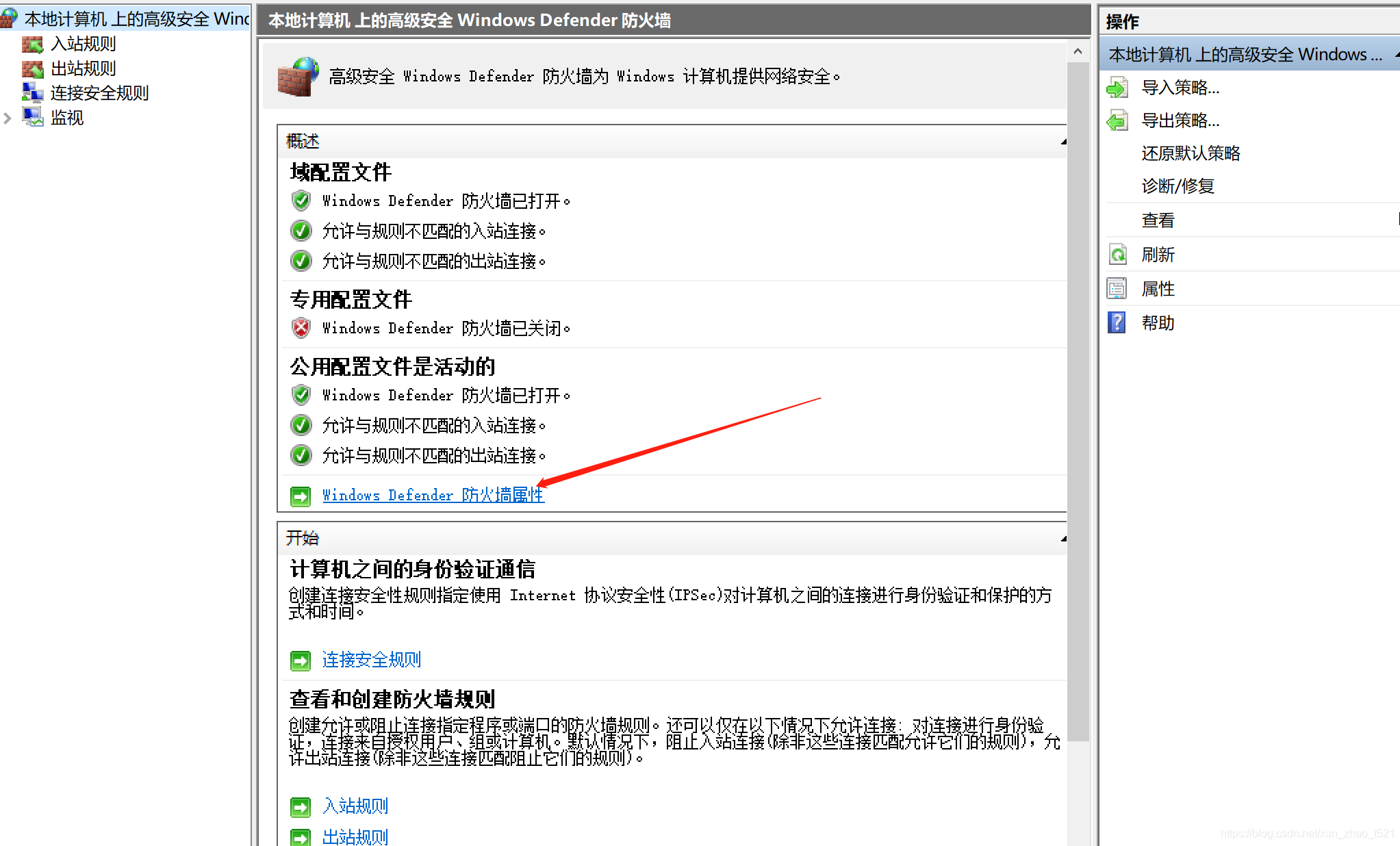
Task: Open the 出站规则 link at the bottom
Action: click(x=355, y=836)
